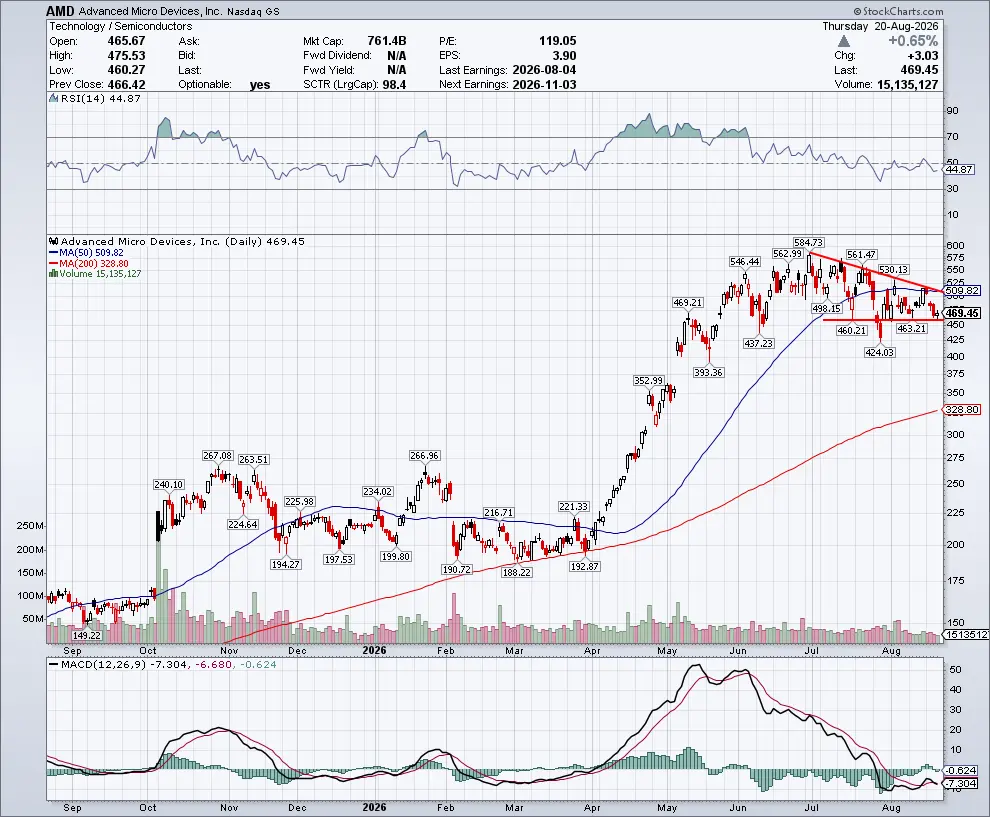Screen dimensions: 990x817
Task: Click the candlestick icon beside Advanced Micro Devices (Daily)
Action: click(x=54, y=241)
